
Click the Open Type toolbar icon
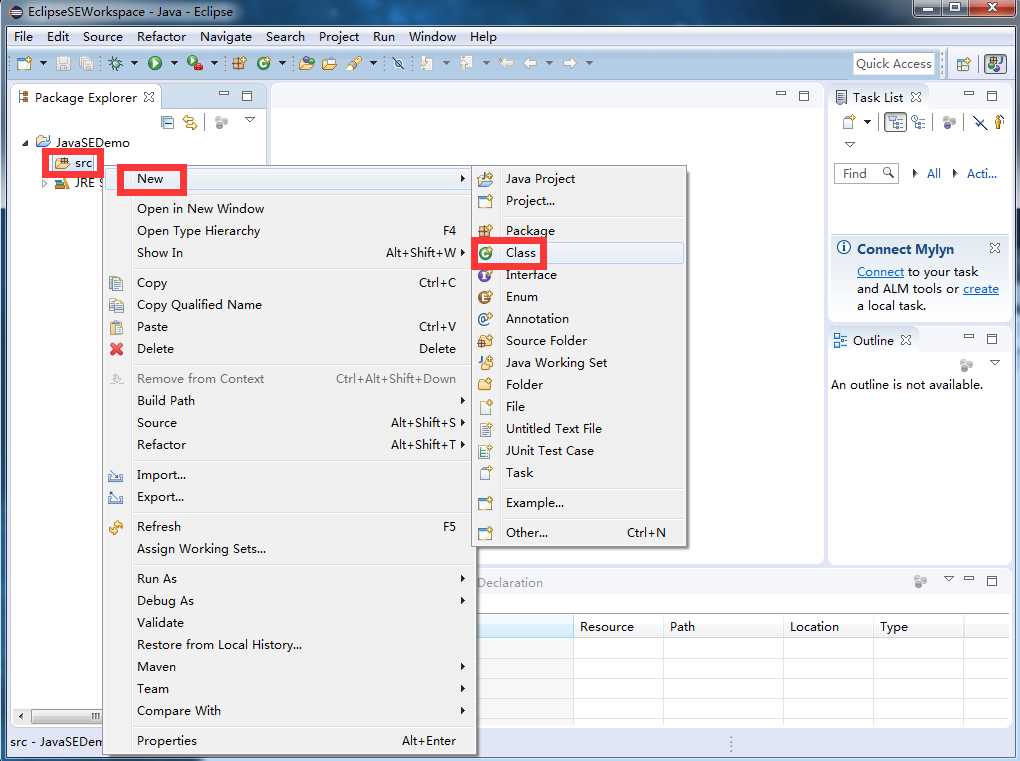pyautogui.click(x=306, y=63)
